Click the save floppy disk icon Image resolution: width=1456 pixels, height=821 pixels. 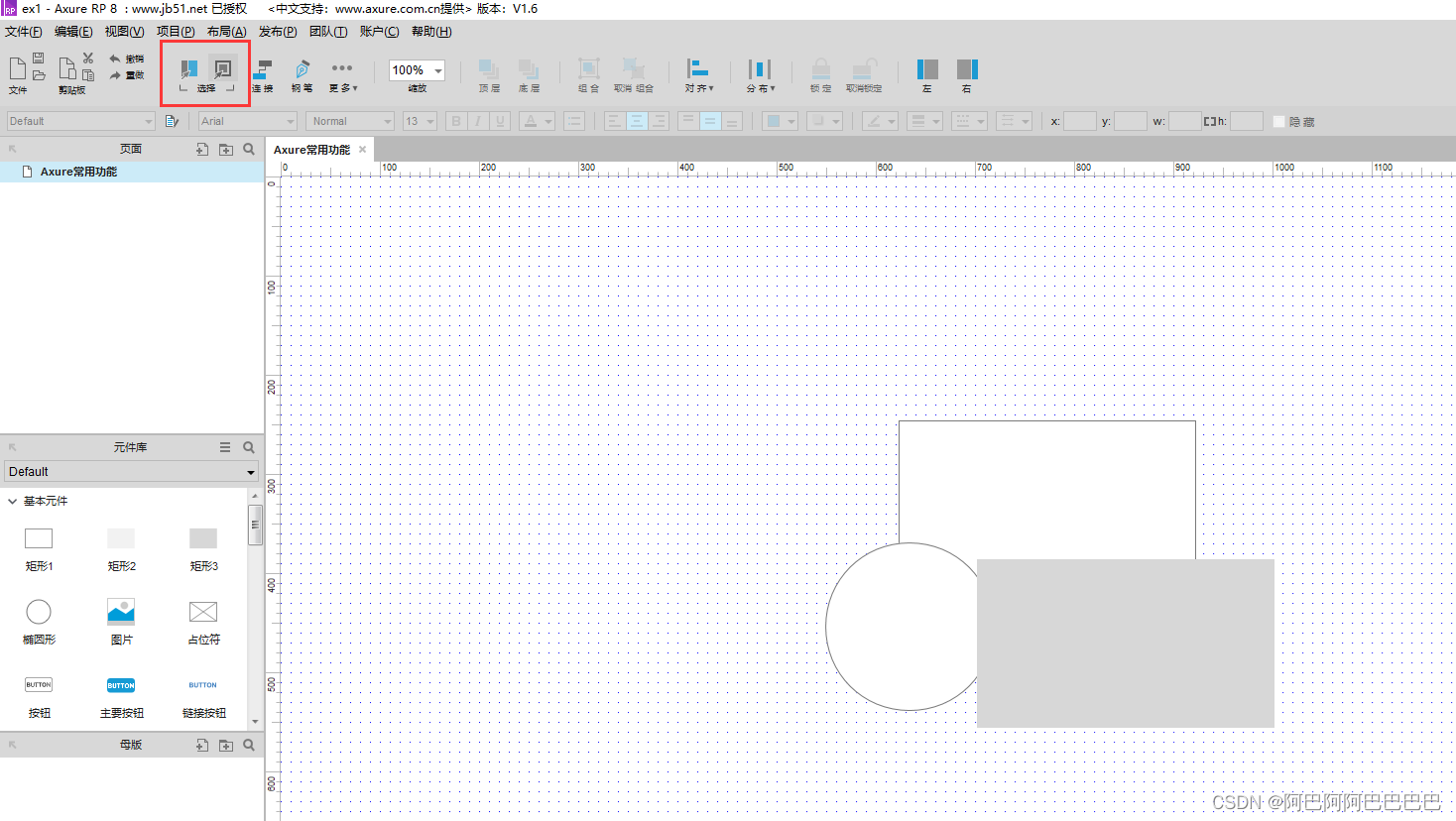pyautogui.click(x=39, y=59)
